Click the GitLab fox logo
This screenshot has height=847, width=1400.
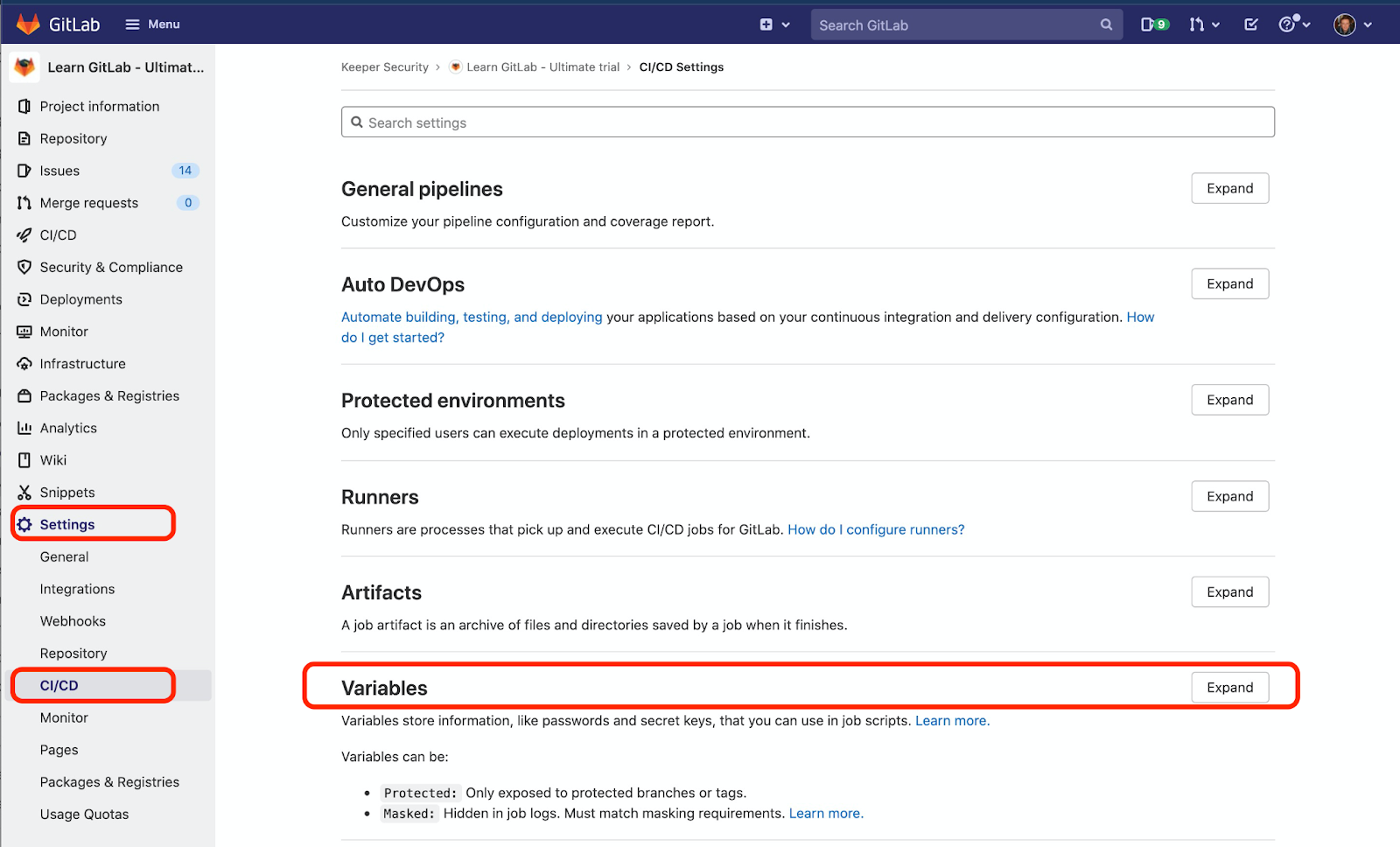(27, 24)
